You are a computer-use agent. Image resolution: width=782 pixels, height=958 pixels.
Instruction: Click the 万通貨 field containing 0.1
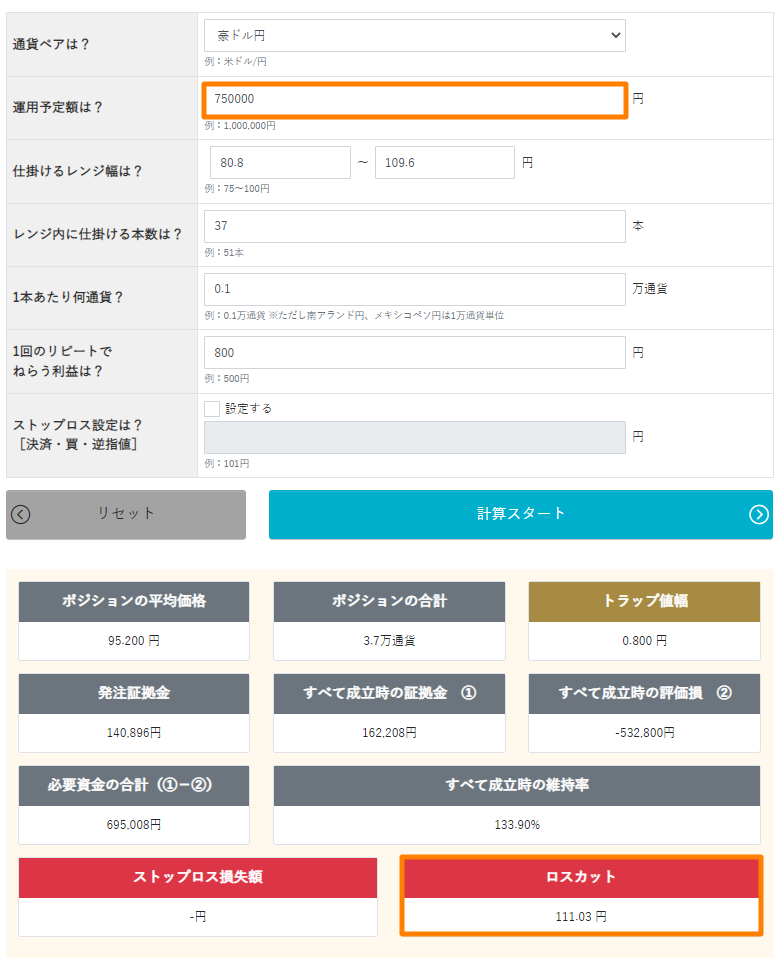414,289
